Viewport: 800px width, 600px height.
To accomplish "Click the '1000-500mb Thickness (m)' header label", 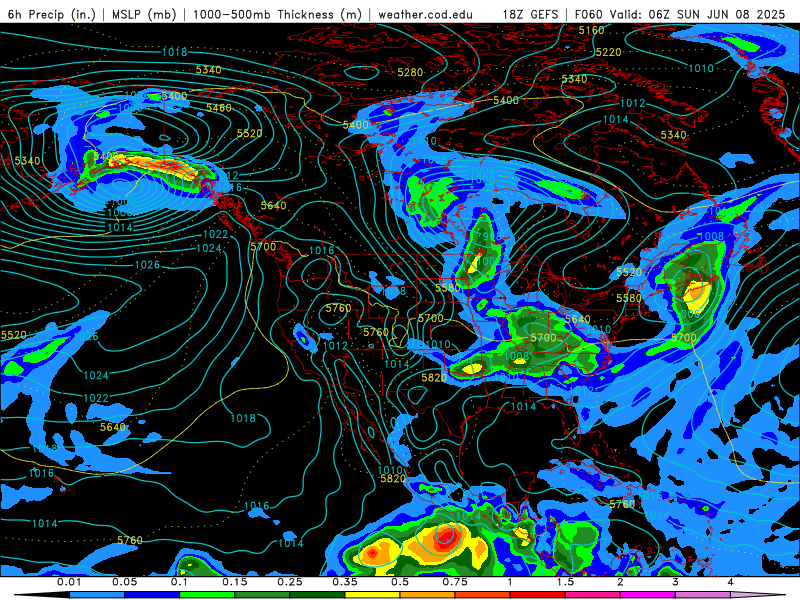I will [277, 14].
